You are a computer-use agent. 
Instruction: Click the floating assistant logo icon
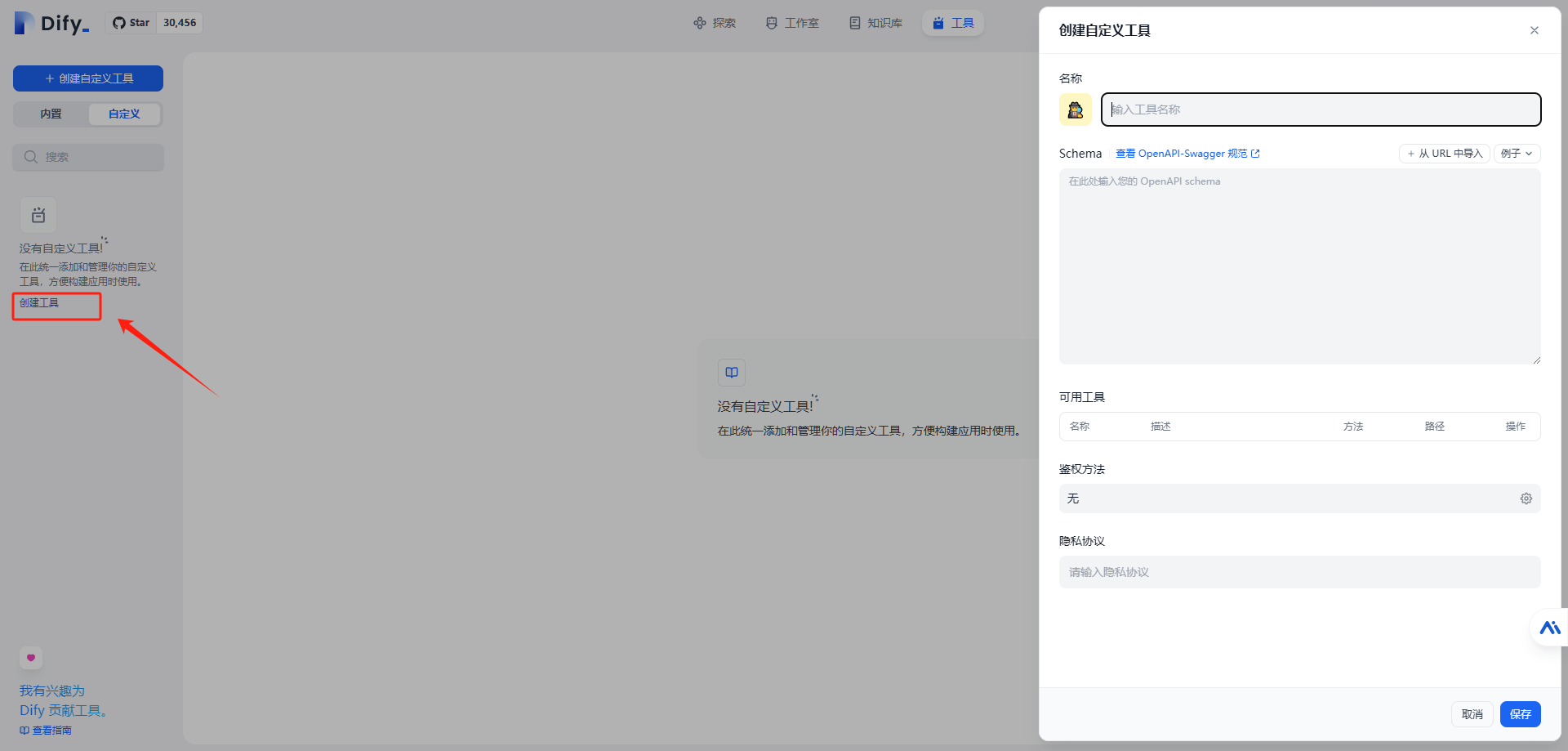1550,628
